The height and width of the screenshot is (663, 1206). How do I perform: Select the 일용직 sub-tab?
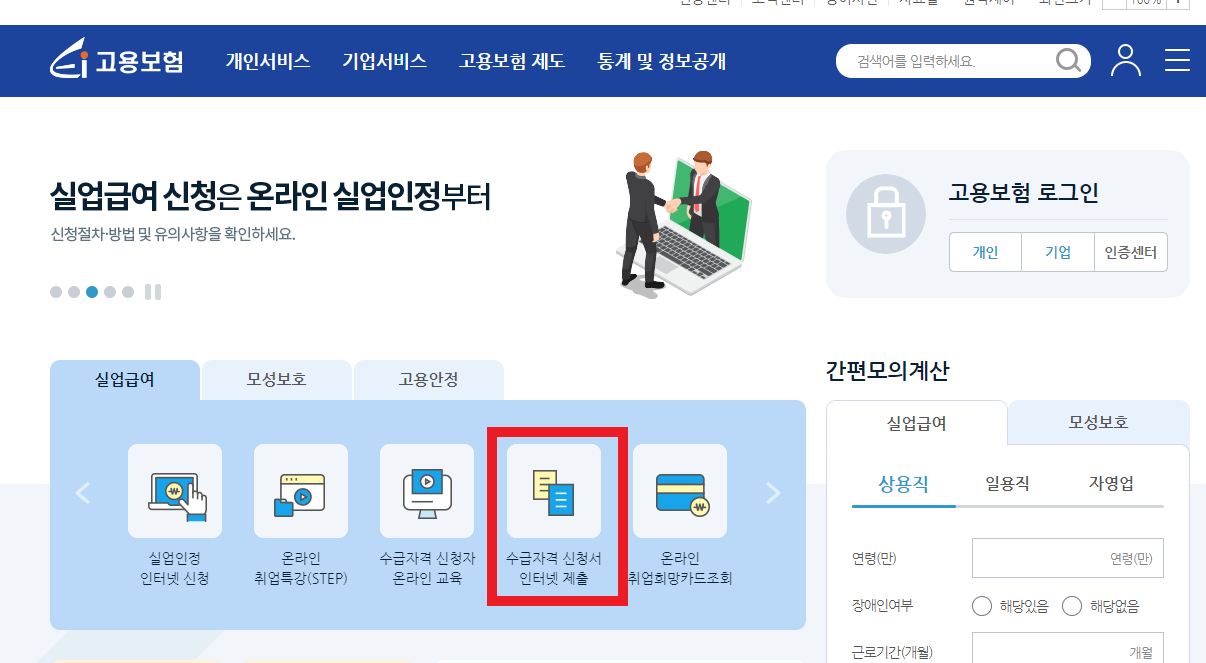pyautogui.click(x=1008, y=484)
